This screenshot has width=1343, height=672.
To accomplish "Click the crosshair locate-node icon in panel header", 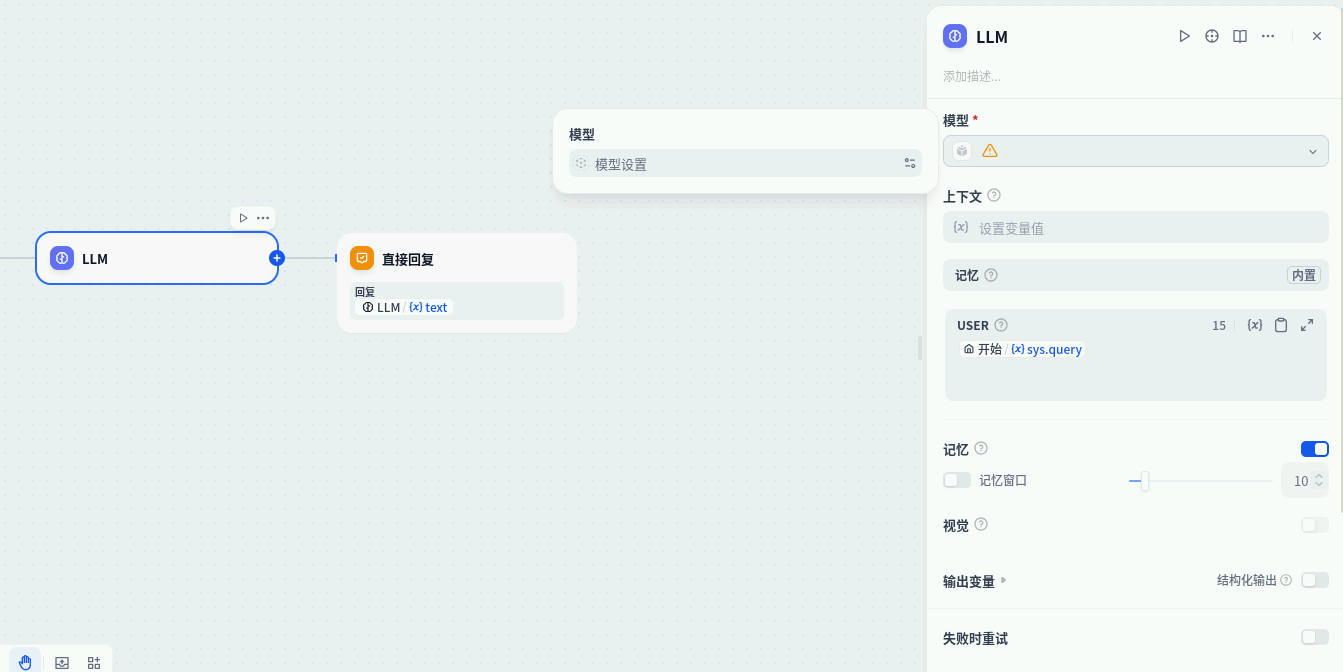I will tap(1212, 36).
